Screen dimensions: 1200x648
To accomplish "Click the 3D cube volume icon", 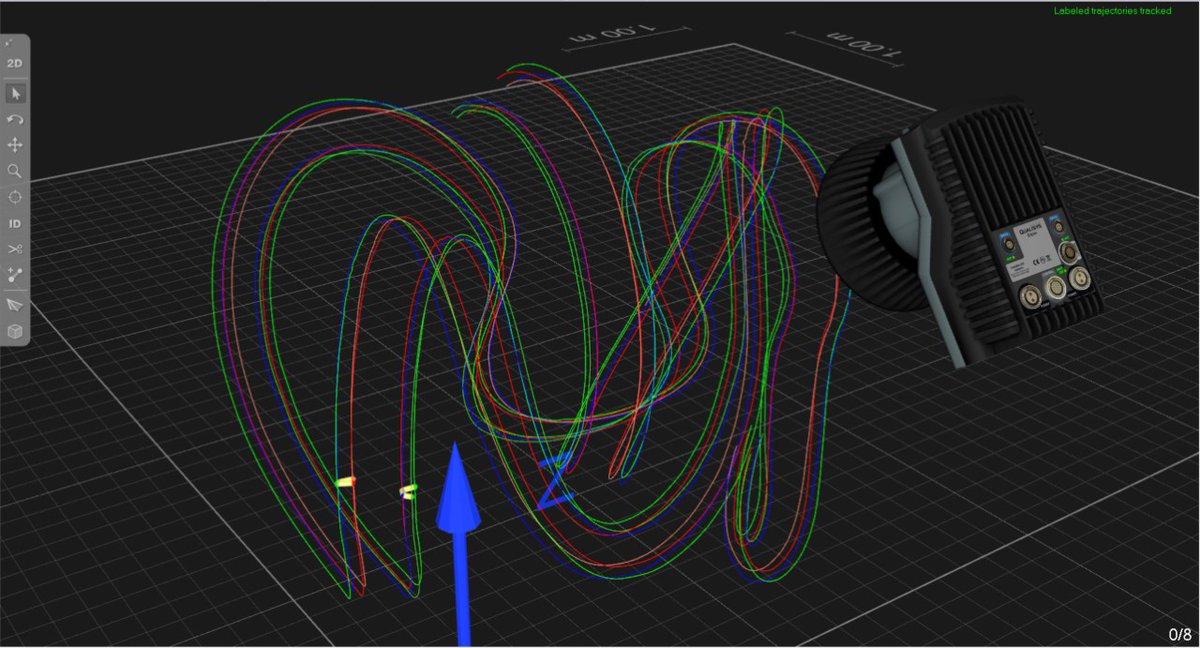I will coord(15,330).
